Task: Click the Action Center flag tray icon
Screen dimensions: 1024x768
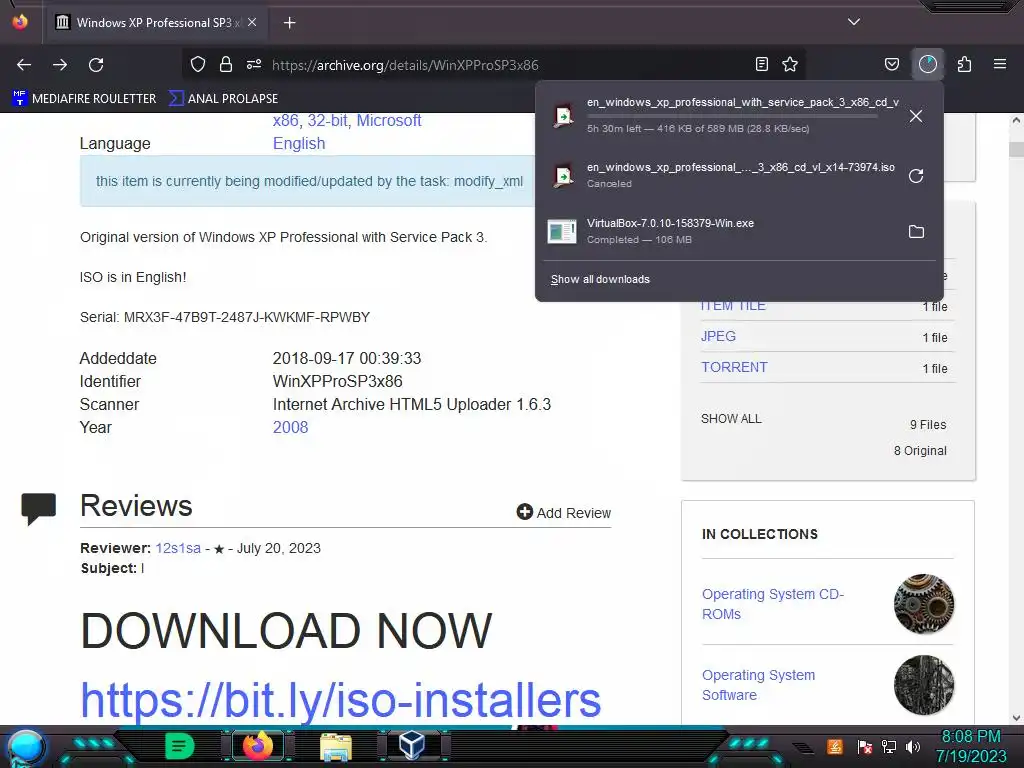Action: pos(865,747)
